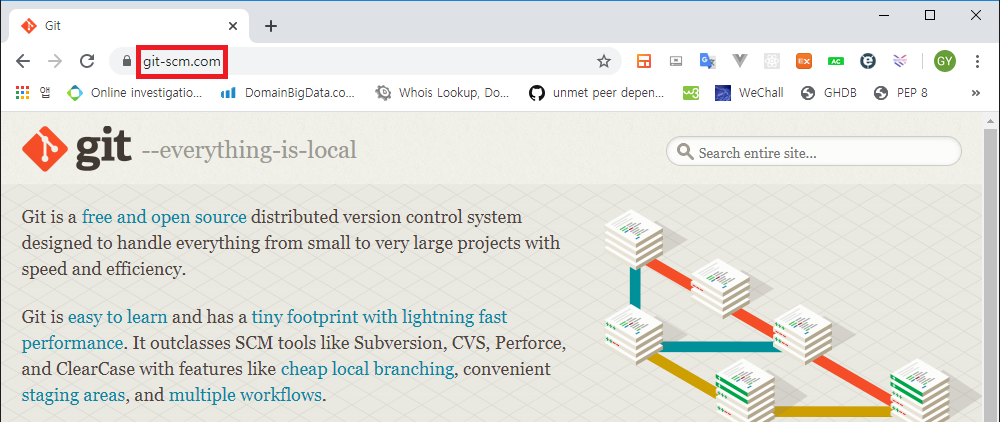Bookmark this page with the star icon
This screenshot has width=1000, height=422.
tap(603, 61)
